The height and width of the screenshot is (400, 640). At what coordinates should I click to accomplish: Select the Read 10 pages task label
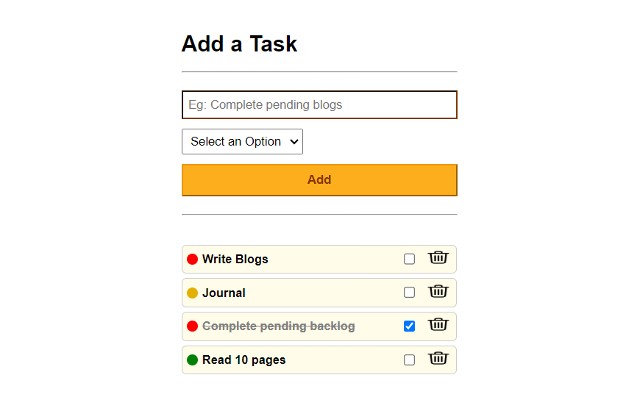pyautogui.click(x=244, y=360)
